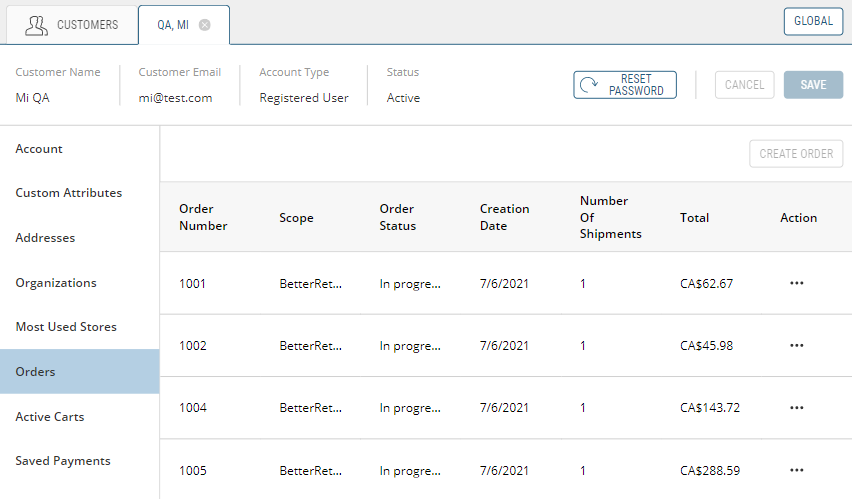Click the Create Order button
Screen dimensions: 852x499
pyautogui.click(x=796, y=154)
